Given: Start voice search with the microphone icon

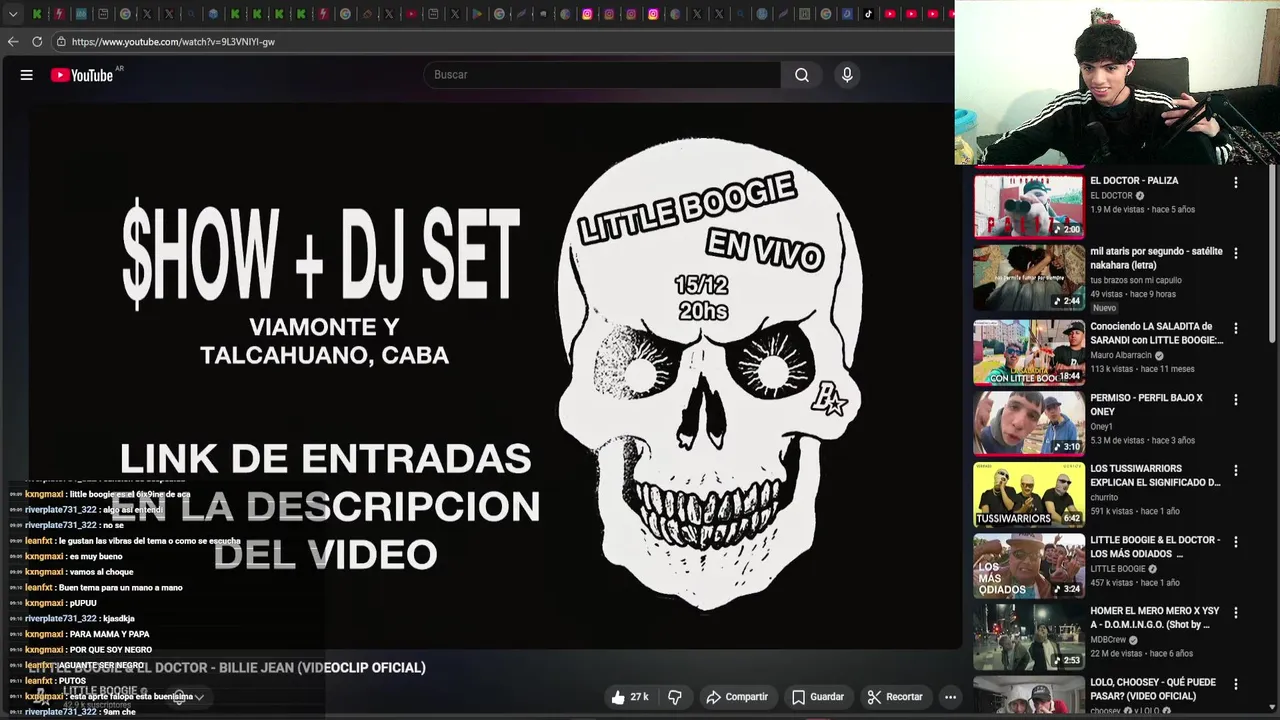Looking at the screenshot, I should (x=847, y=75).
